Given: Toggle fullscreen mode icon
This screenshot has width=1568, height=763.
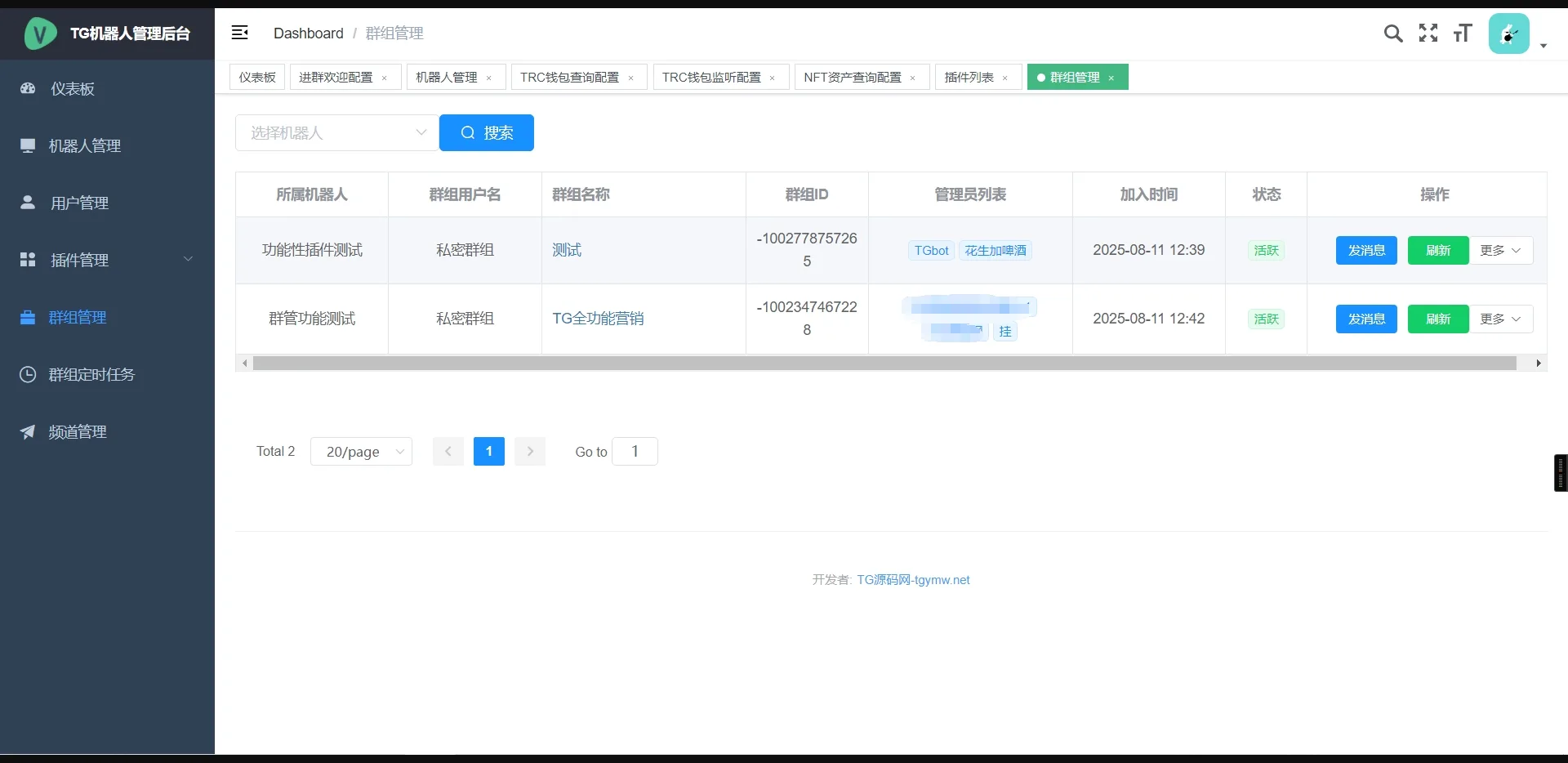Looking at the screenshot, I should click(x=1428, y=33).
